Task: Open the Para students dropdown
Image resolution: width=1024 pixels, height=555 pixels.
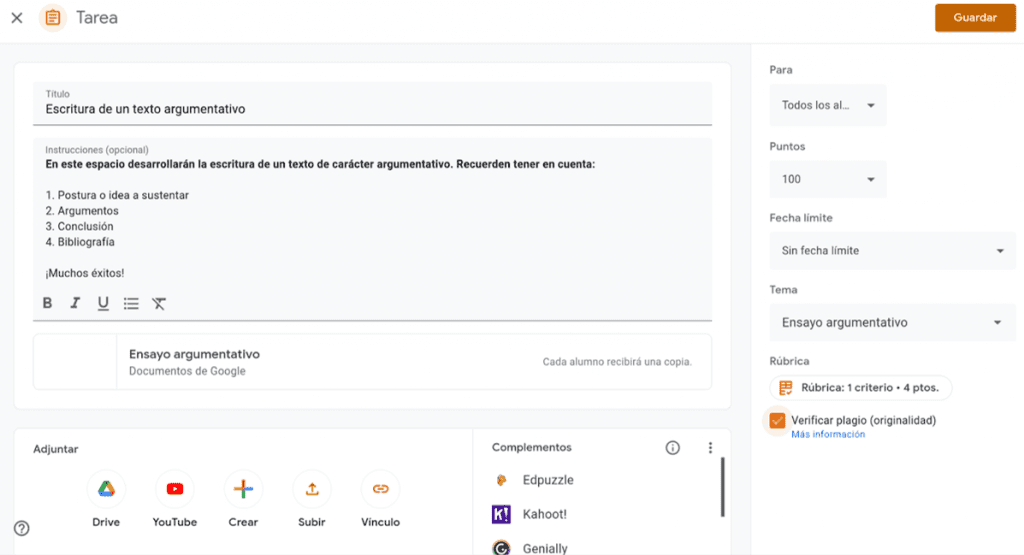Action: coord(827,105)
